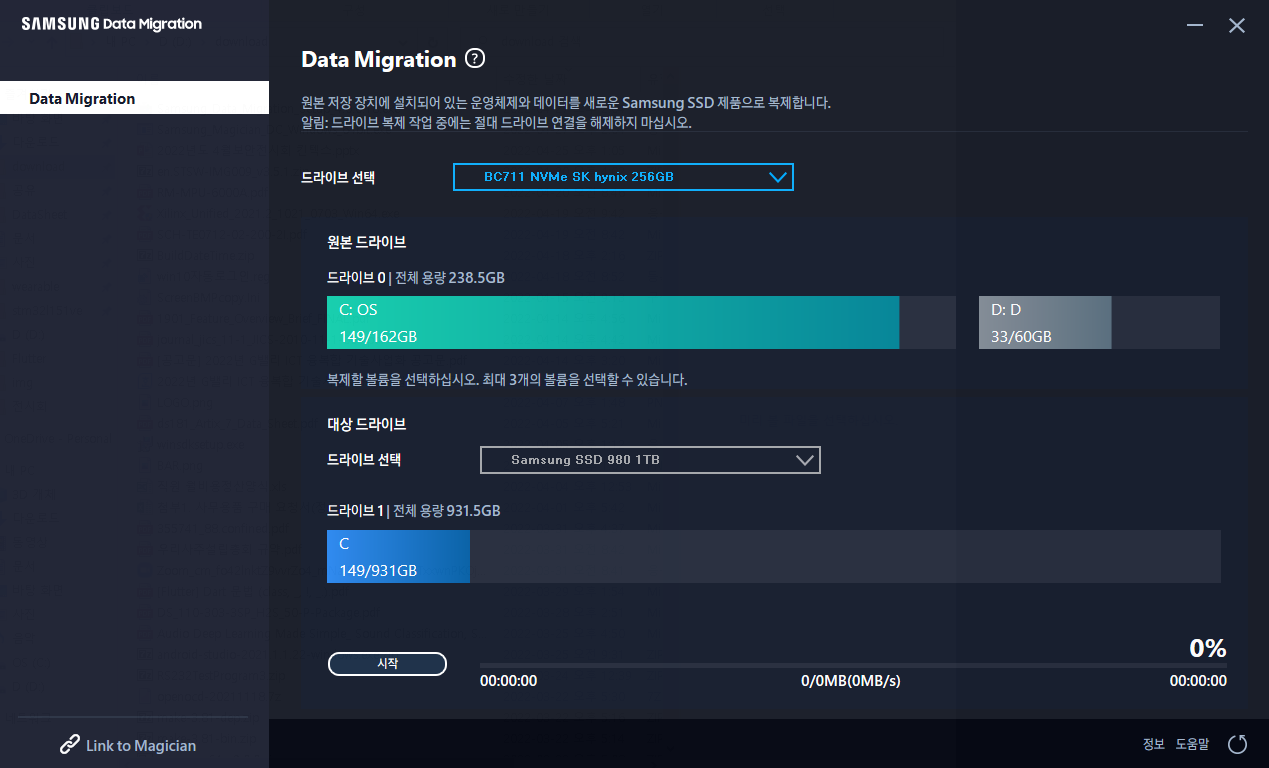Click the 시작 start button
This screenshot has width=1269, height=768.
387,664
